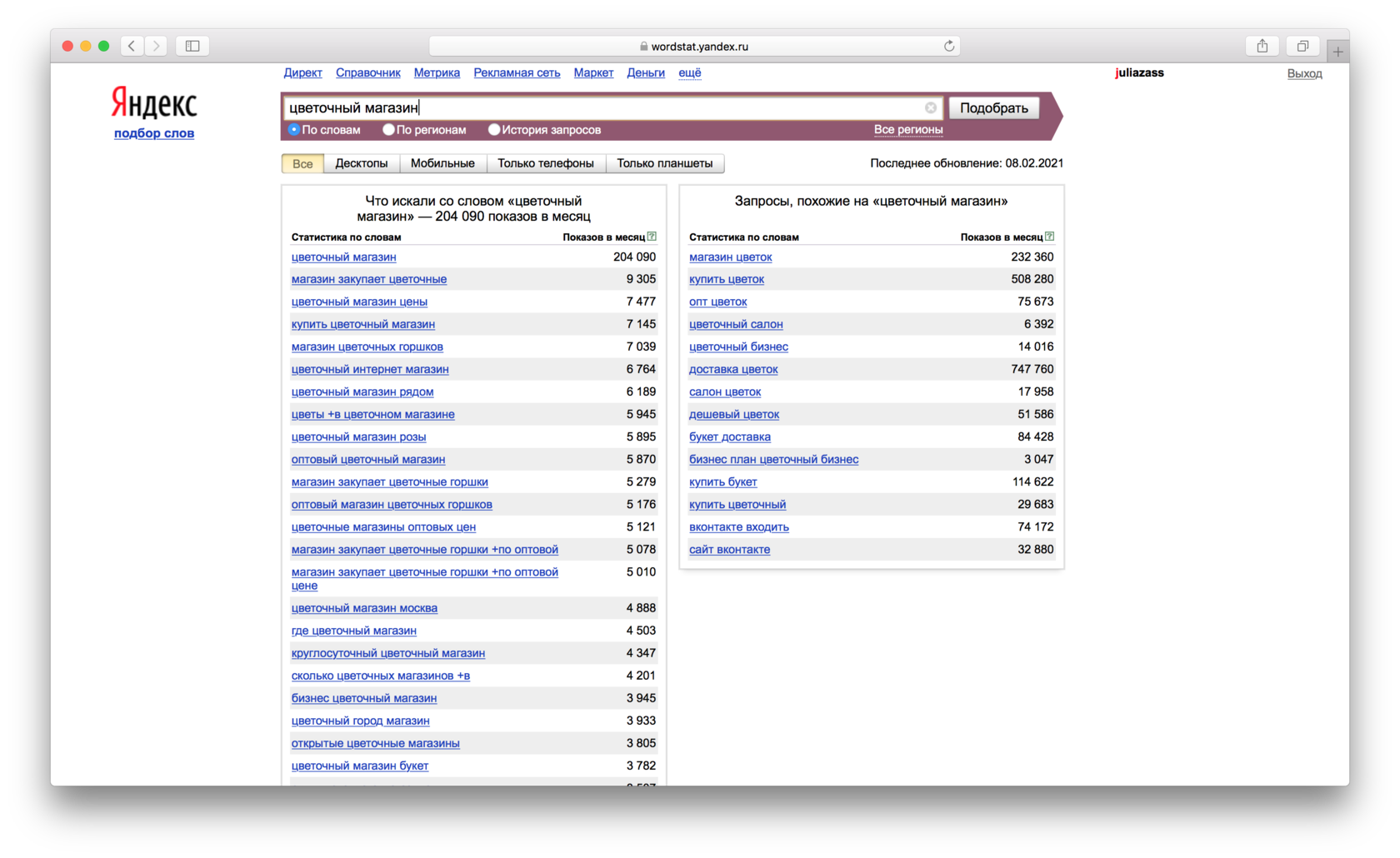Open similar query магазин цветок
This screenshot has height=858, width=1400.
[731, 257]
